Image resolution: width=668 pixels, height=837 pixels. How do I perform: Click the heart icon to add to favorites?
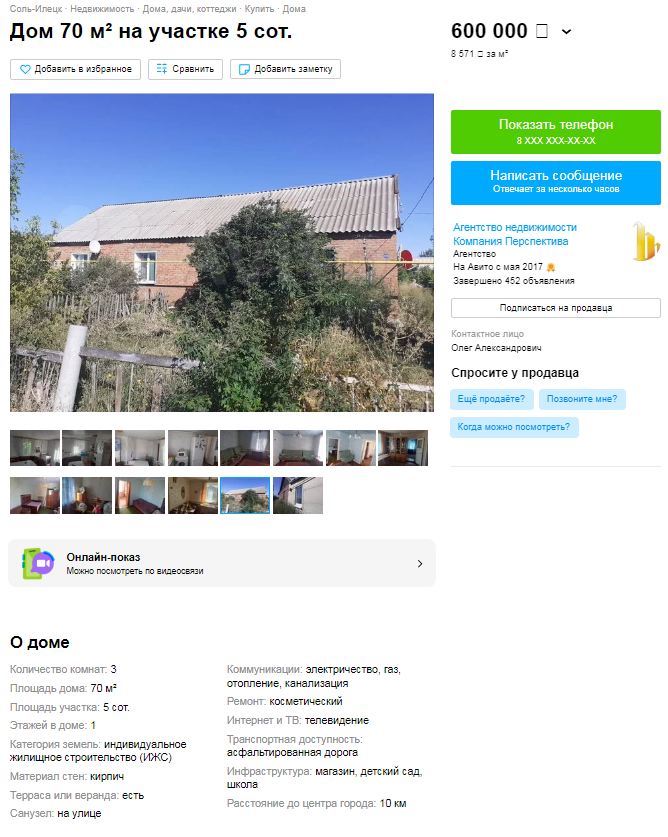pyautogui.click(x=25, y=69)
